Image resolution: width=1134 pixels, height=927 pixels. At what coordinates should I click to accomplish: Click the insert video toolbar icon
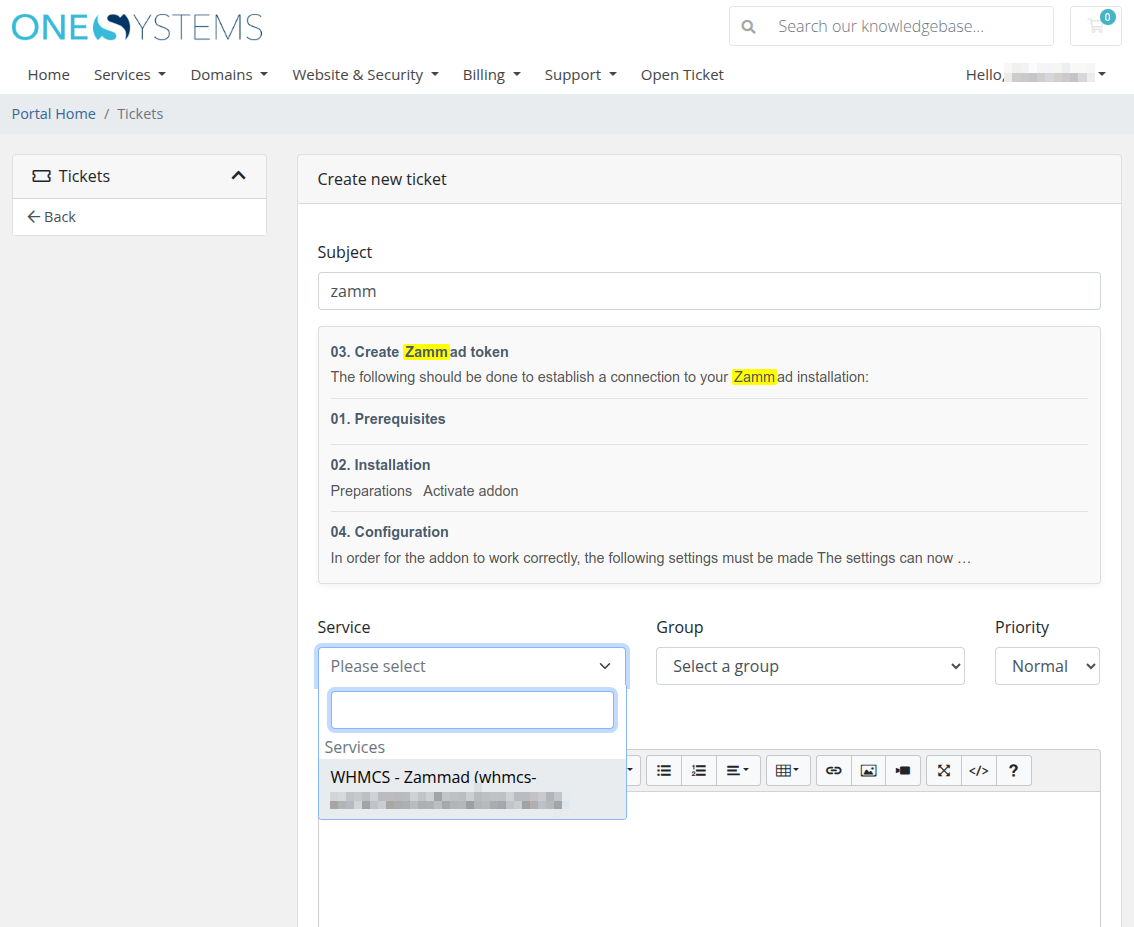[903, 771]
